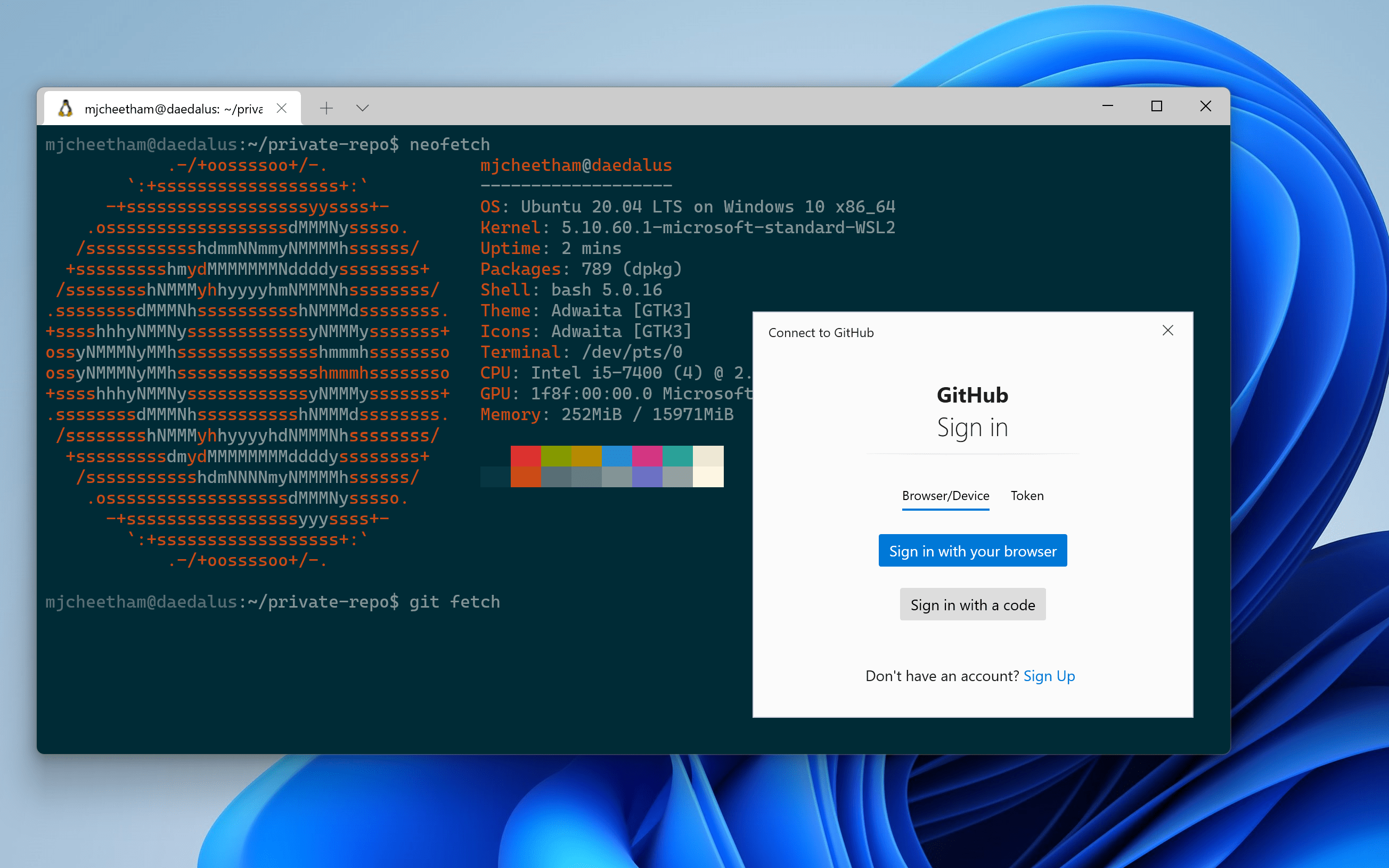Close the Connect to GitHub dialog
This screenshot has width=1389, height=868.
1168,330
